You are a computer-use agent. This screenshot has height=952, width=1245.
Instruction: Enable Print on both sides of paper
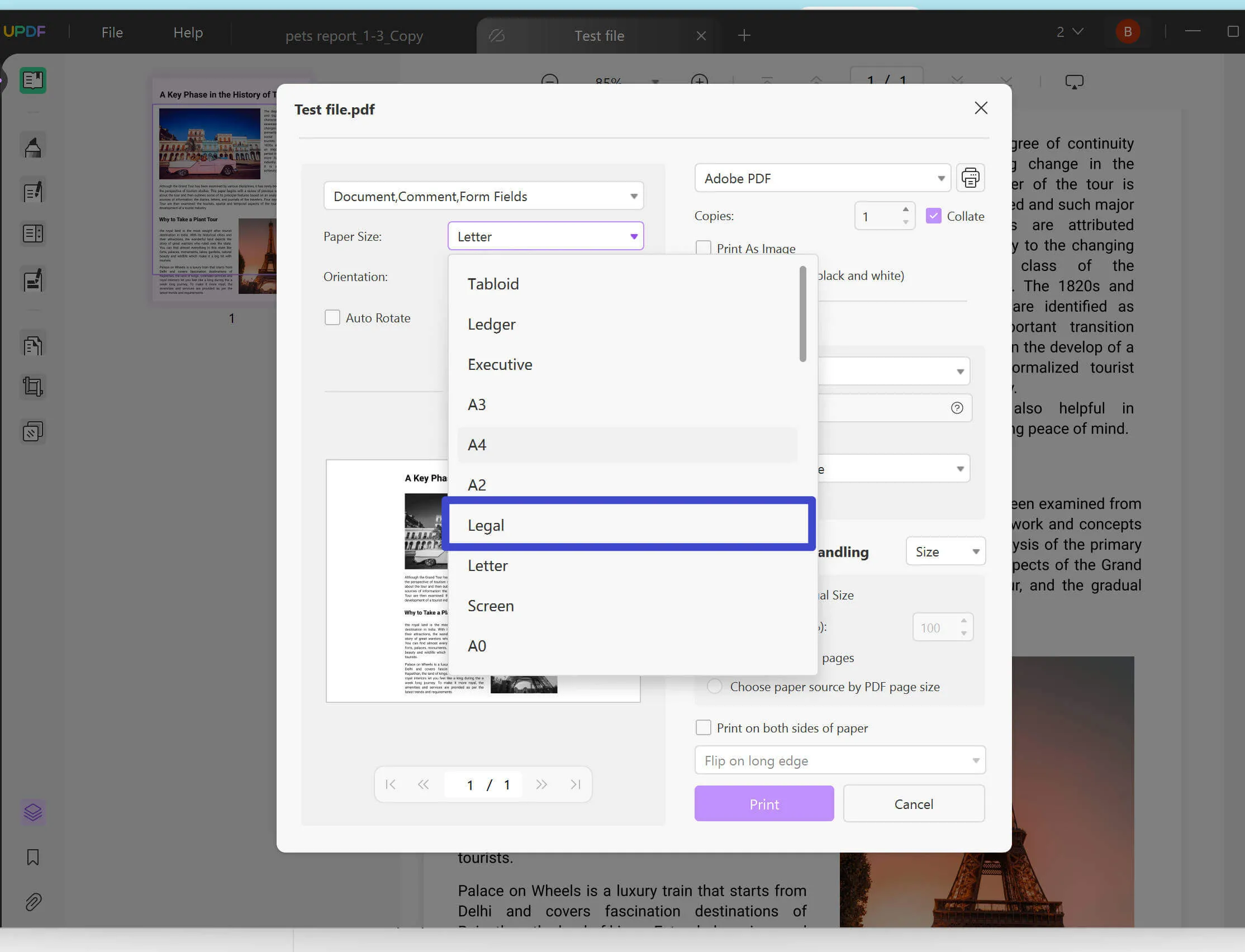tap(703, 727)
